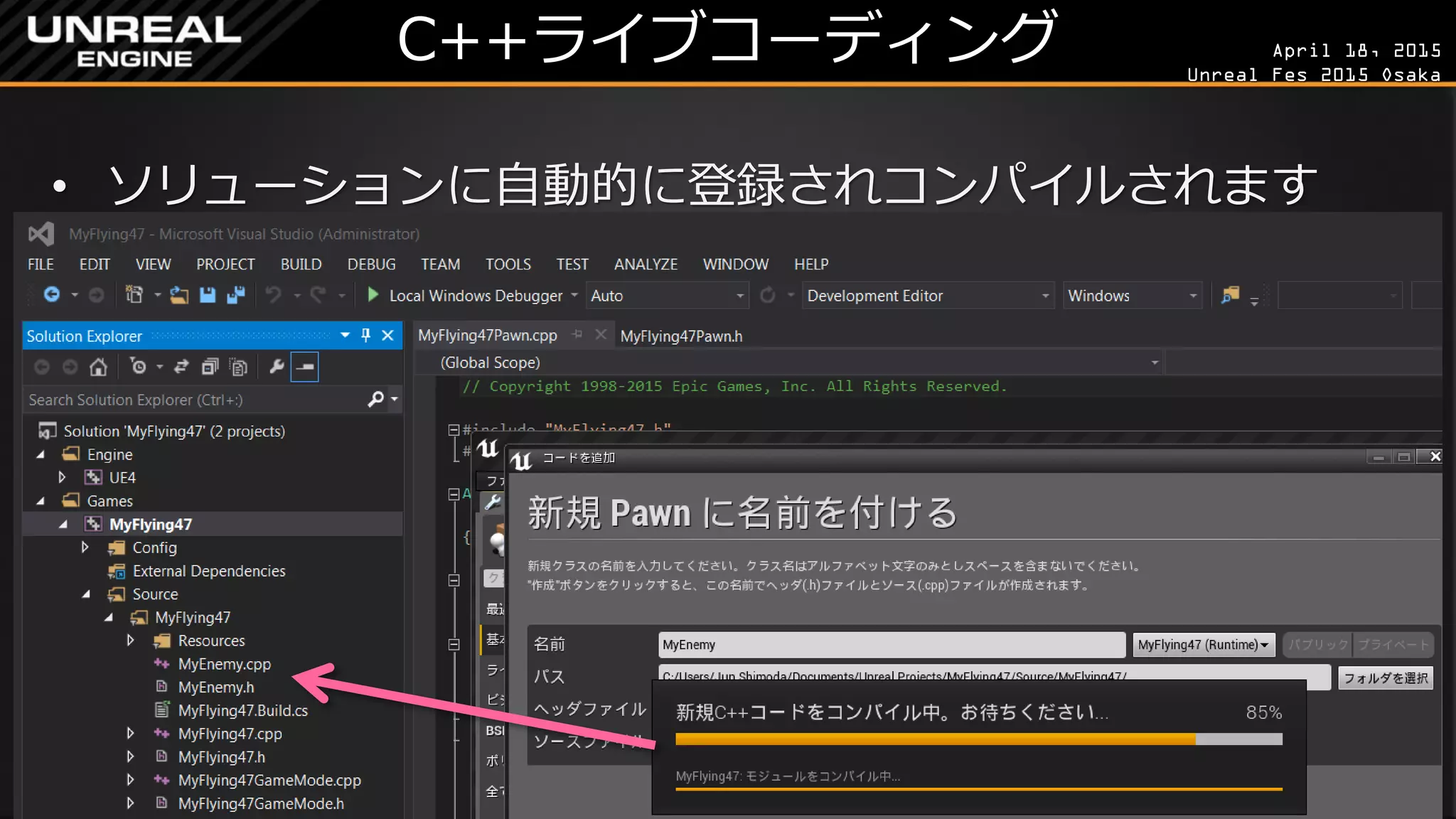The height and width of the screenshot is (819, 1456).
Task: Click the refresh icon beside Auto dropdown
Action: (768, 295)
